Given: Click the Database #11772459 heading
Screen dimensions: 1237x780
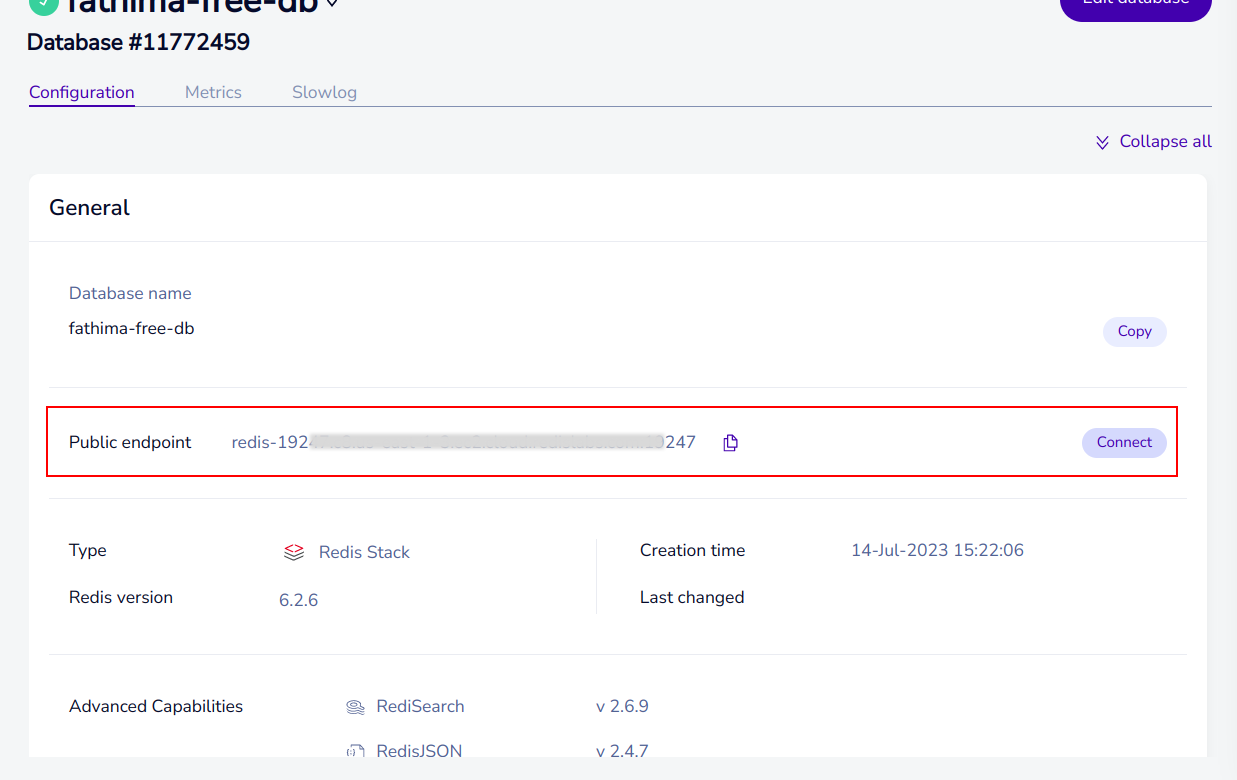Looking at the screenshot, I should [x=138, y=42].
